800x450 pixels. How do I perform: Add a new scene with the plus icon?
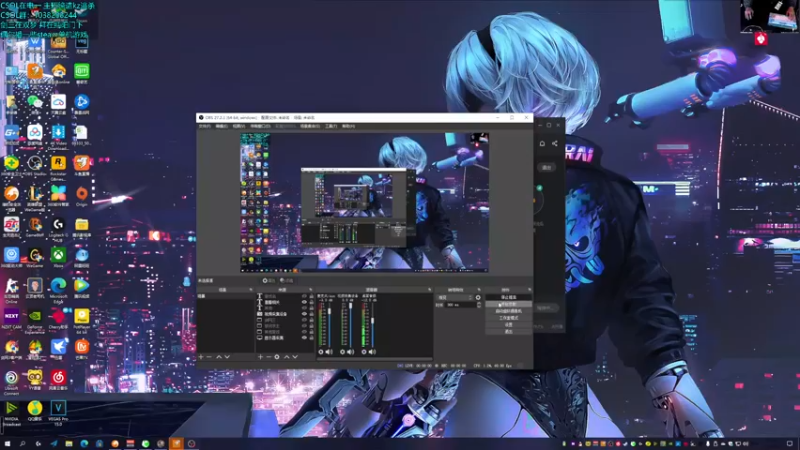201,357
